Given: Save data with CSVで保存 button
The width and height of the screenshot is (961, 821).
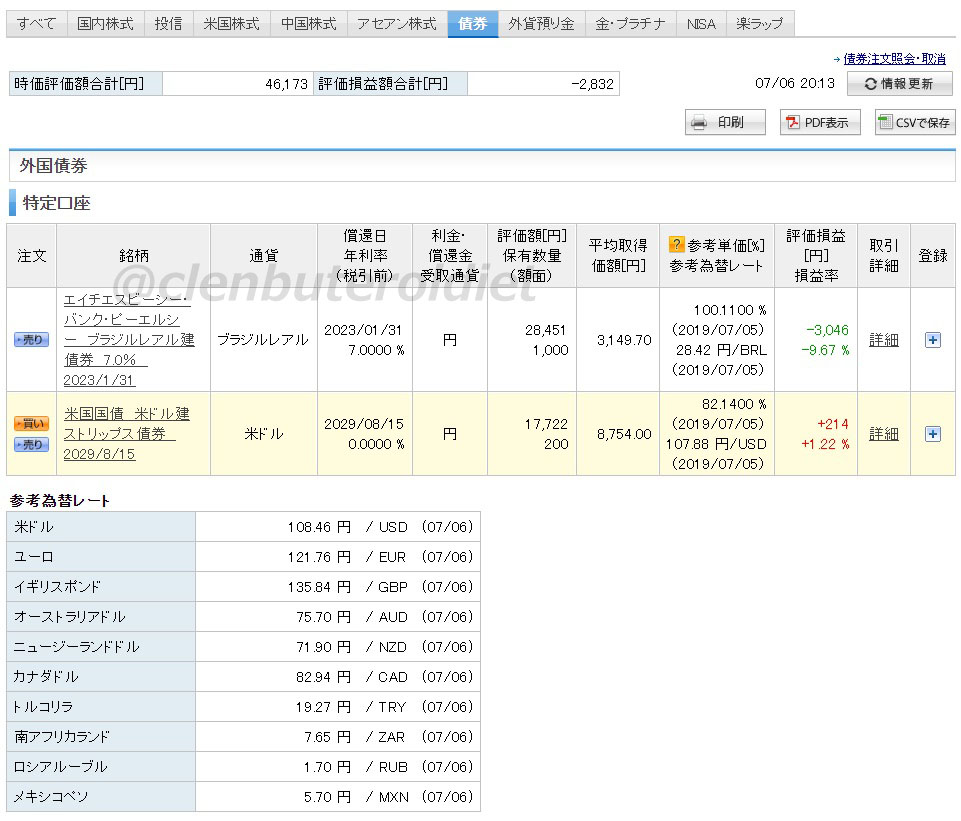Looking at the screenshot, I should pyautogui.click(x=915, y=123).
